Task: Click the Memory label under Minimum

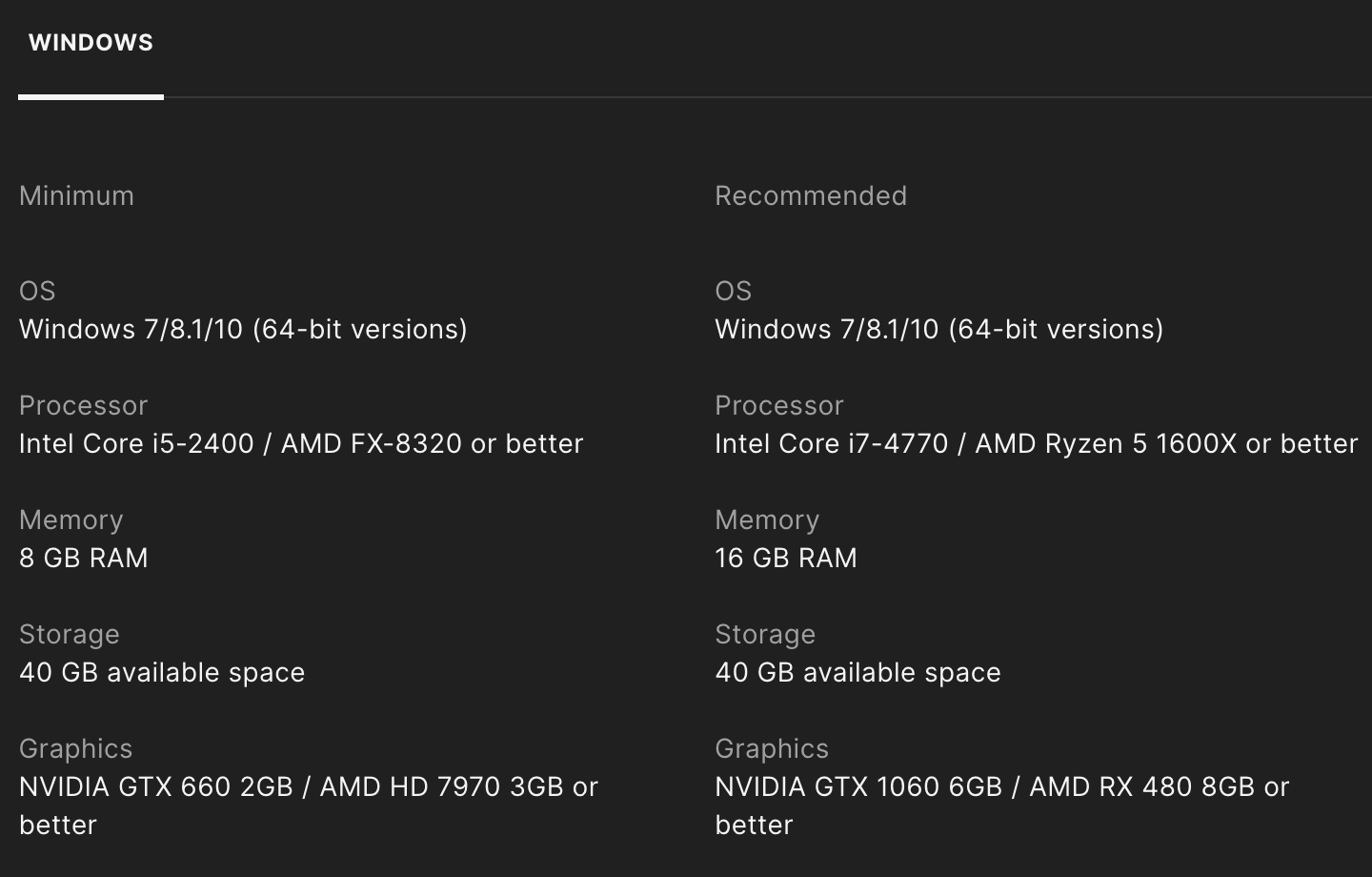Action: pyautogui.click(x=71, y=520)
